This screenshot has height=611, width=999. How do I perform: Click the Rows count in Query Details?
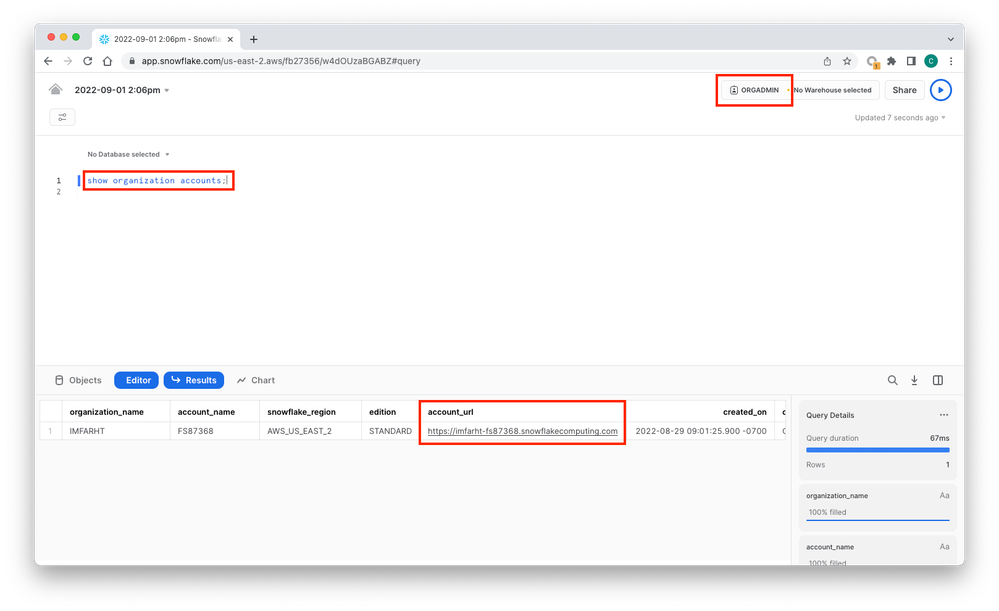pyautogui.click(x=877, y=464)
